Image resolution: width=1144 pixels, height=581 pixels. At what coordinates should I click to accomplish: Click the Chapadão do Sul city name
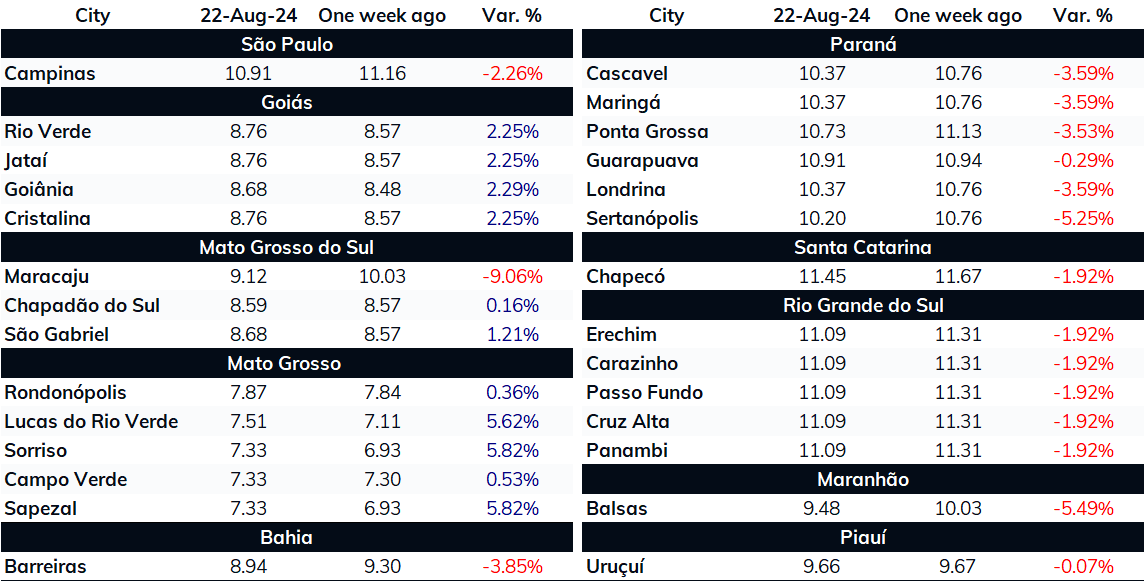click(82, 306)
